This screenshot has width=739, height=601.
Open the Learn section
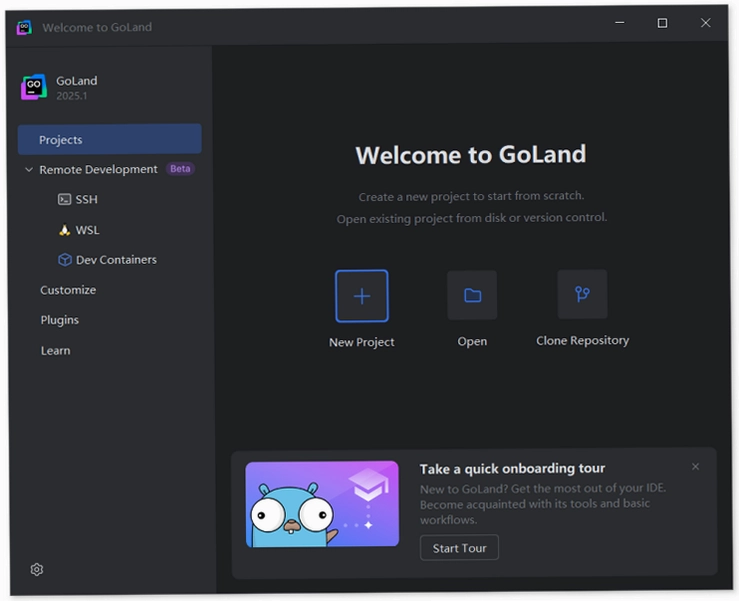coord(55,351)
